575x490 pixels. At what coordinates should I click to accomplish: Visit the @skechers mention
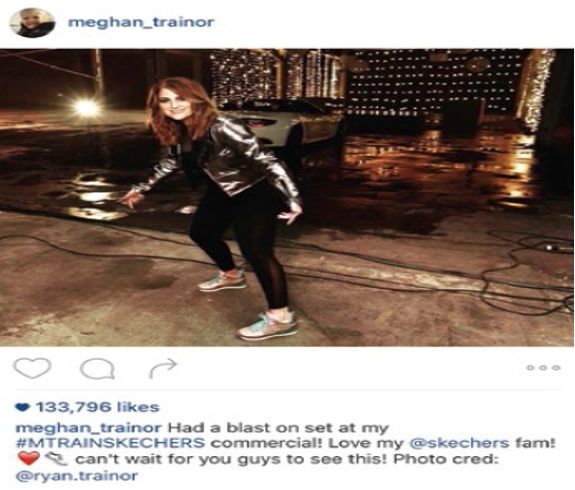click(459, 443)
